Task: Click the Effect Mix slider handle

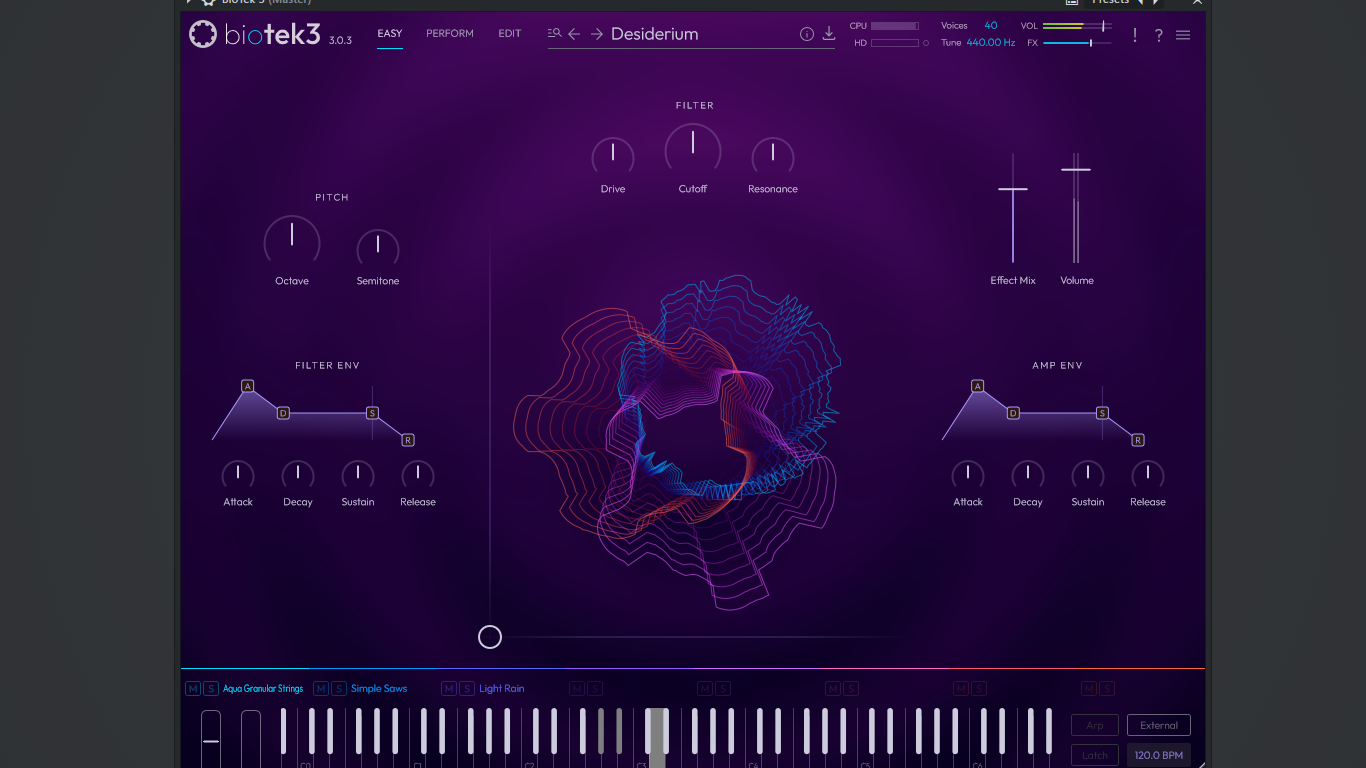Action: (1013, 189)
